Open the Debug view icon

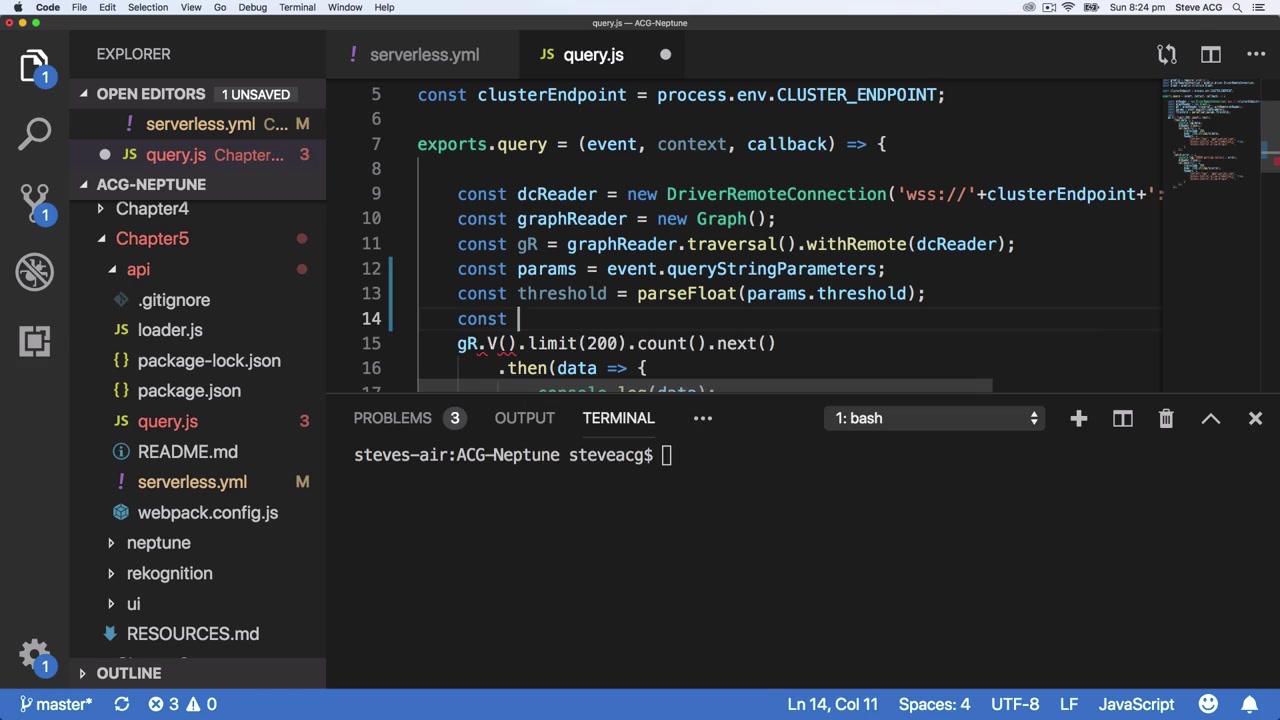pos(35,271)
